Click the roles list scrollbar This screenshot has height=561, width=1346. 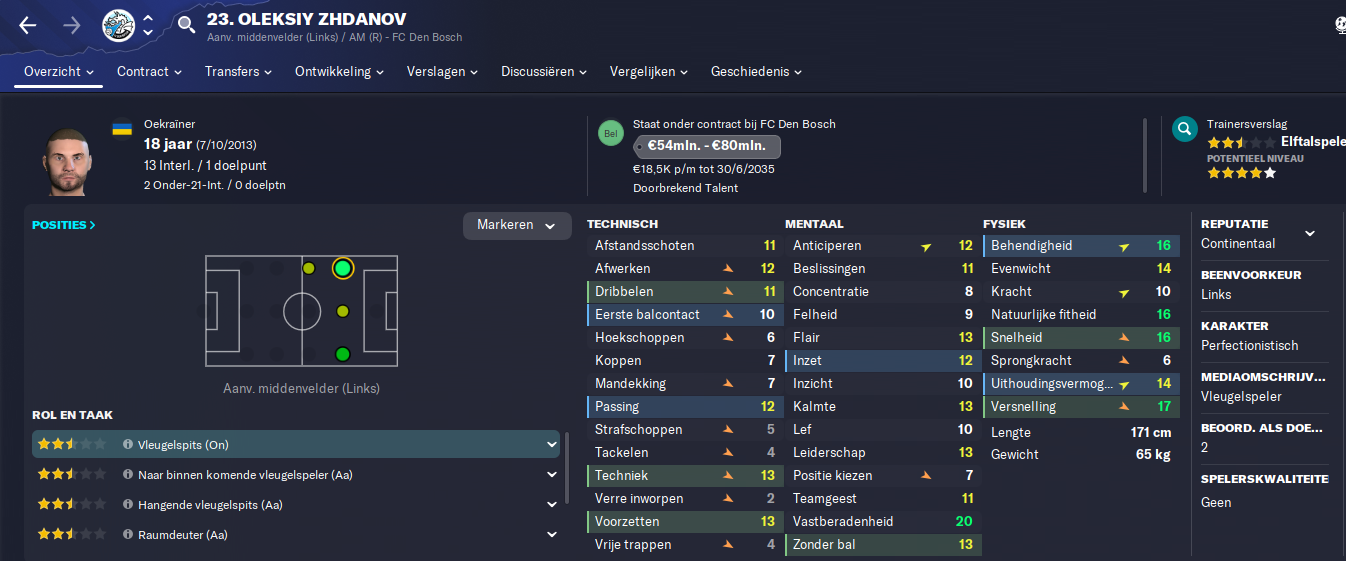tap(568, 468)
